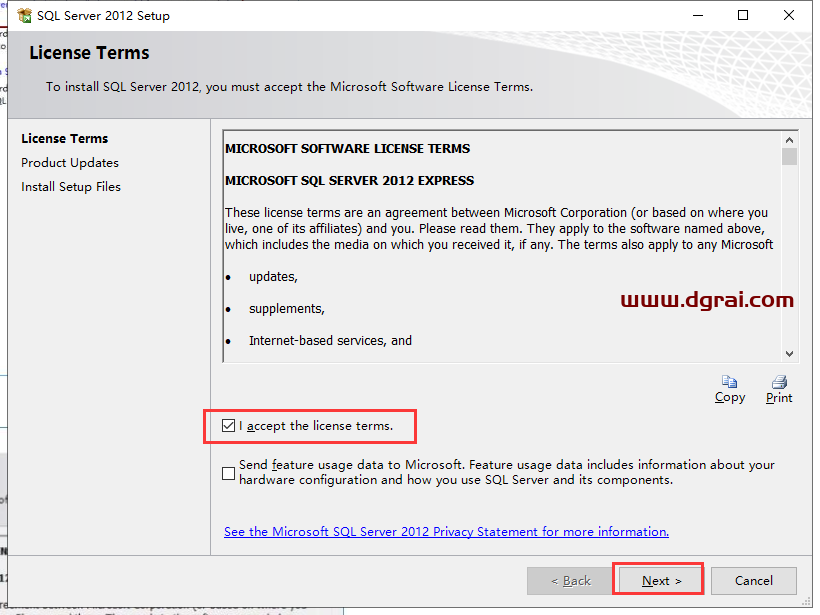
Task: Uncheck I accept the license terms
Action: 229,426
